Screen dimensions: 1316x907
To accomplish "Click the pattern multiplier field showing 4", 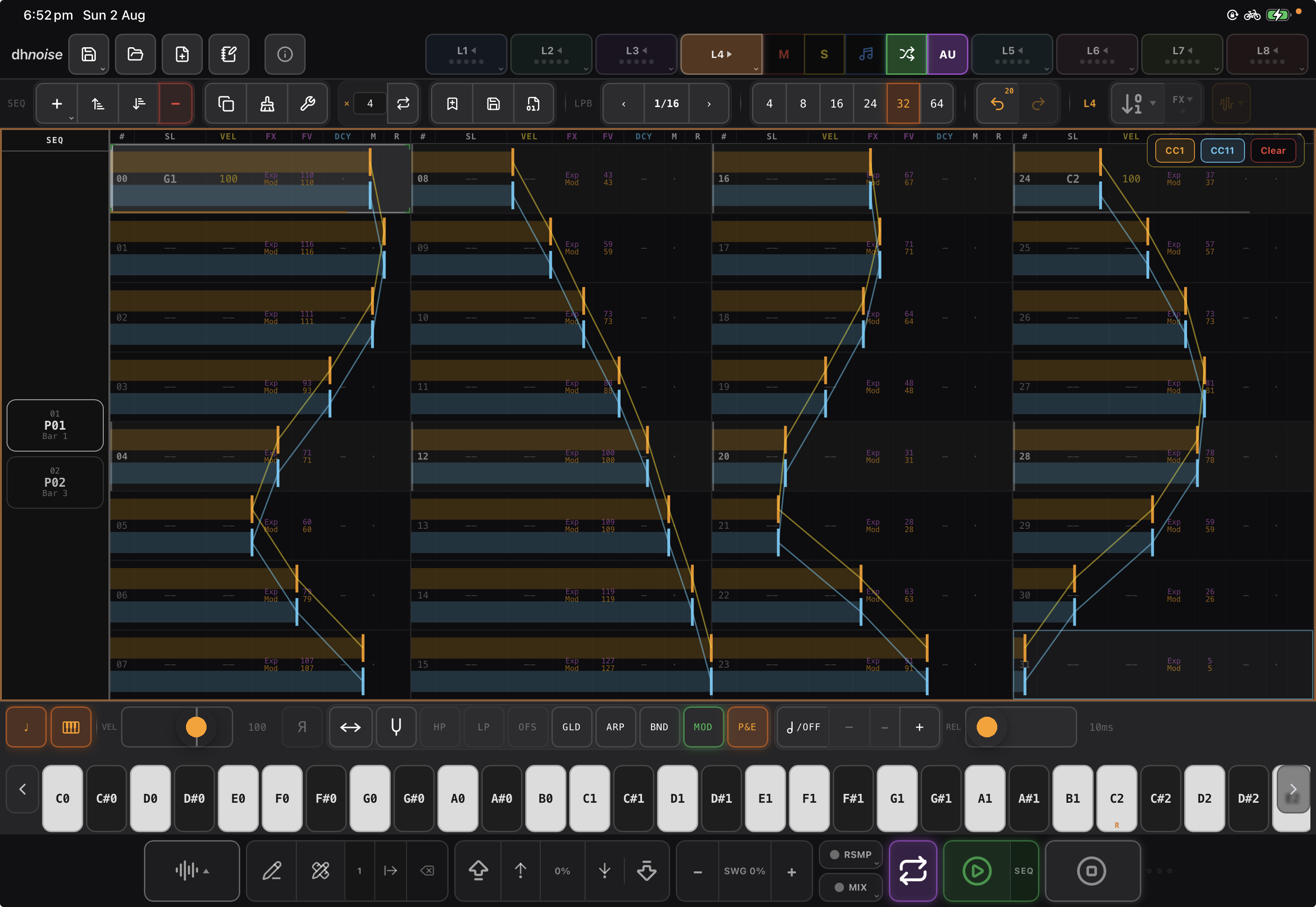I will tap(370, 103).
